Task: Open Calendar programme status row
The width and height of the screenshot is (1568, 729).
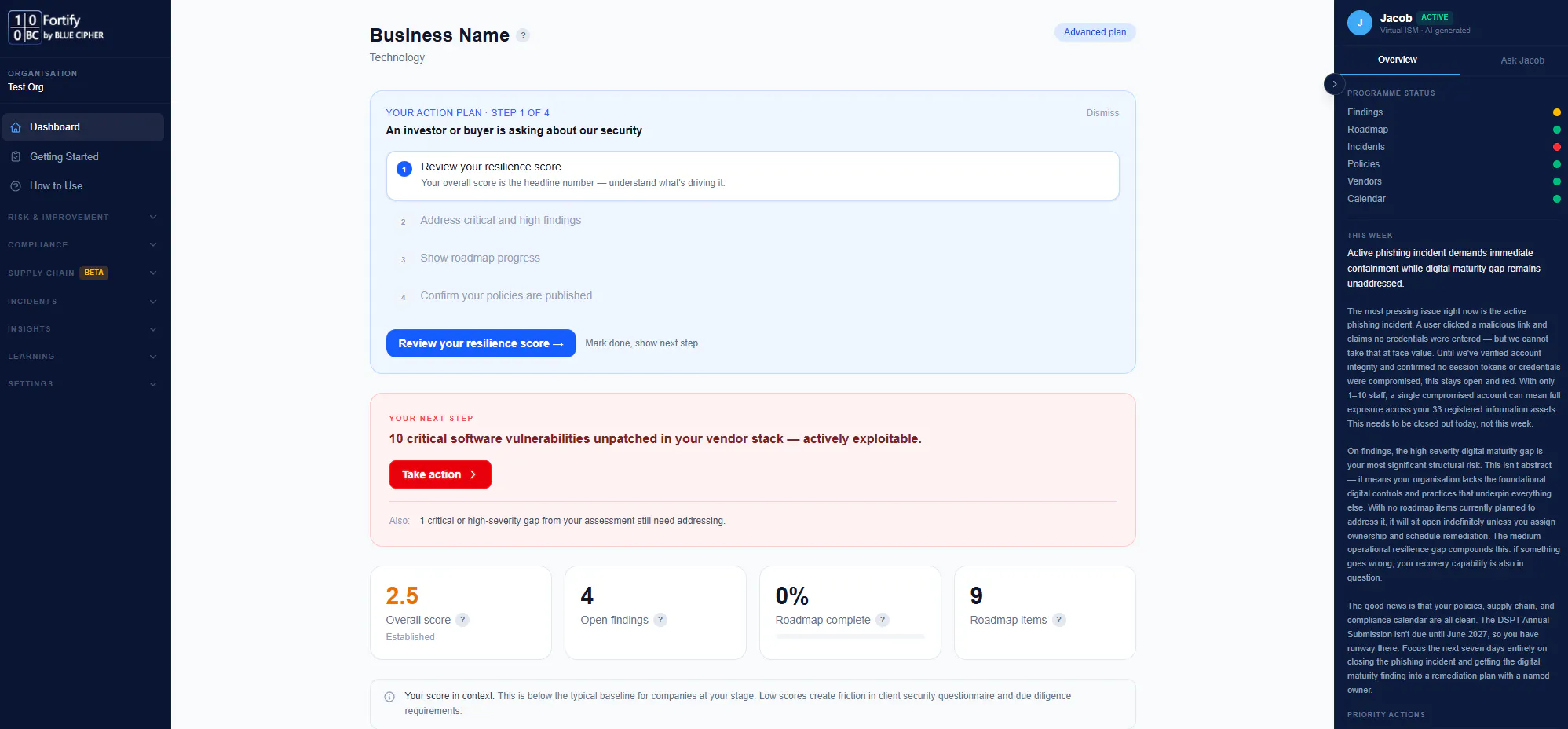Action: pyautogui.click(x=1453, y=199)
